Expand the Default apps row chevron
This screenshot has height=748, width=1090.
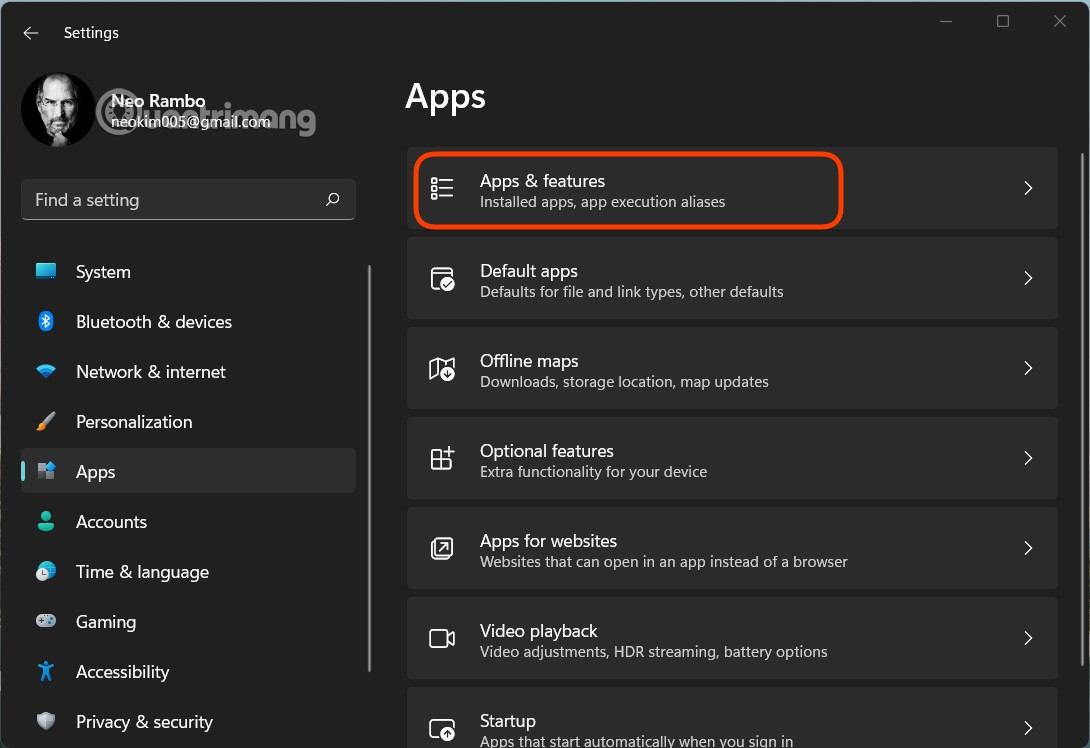[1028, 278]
